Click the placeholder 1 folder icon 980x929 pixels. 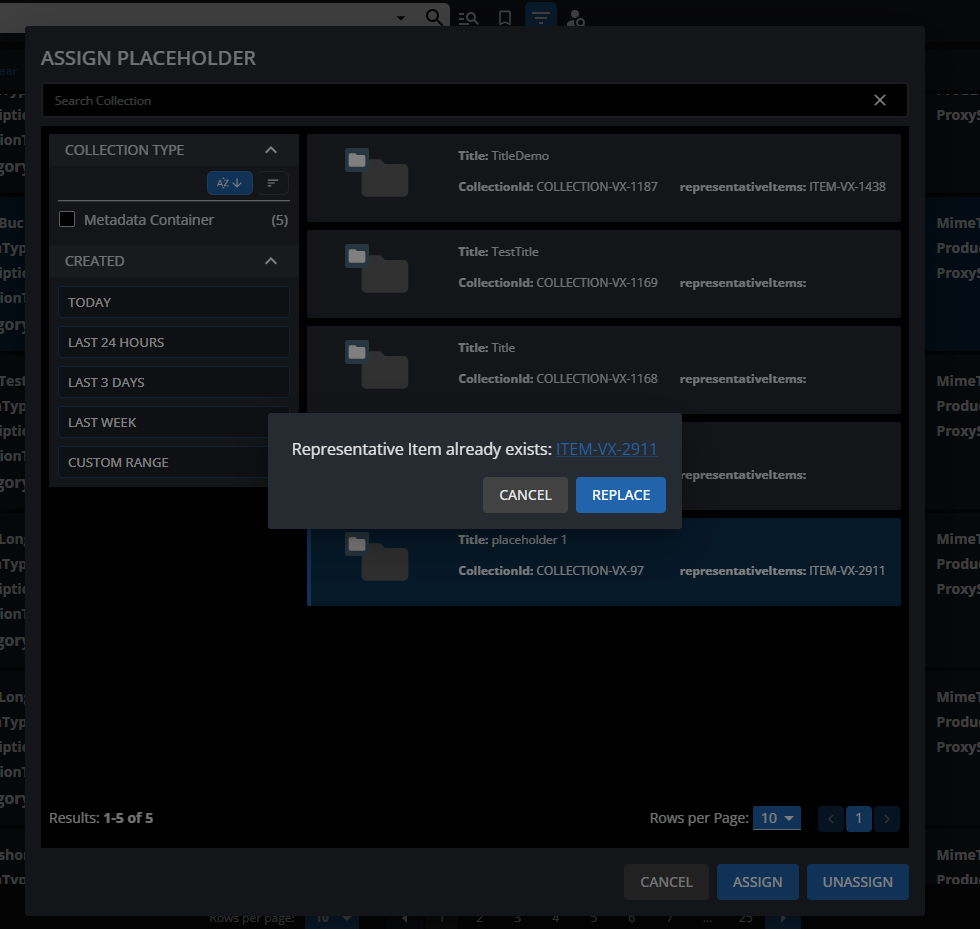[x=377, y=557]
